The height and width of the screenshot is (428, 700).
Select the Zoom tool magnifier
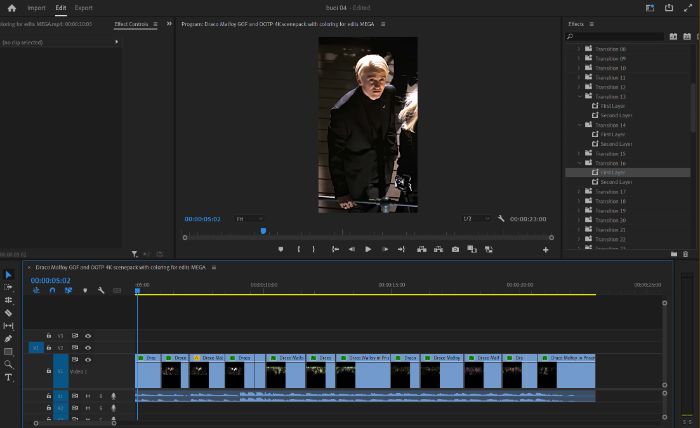[x=8, y=365]
